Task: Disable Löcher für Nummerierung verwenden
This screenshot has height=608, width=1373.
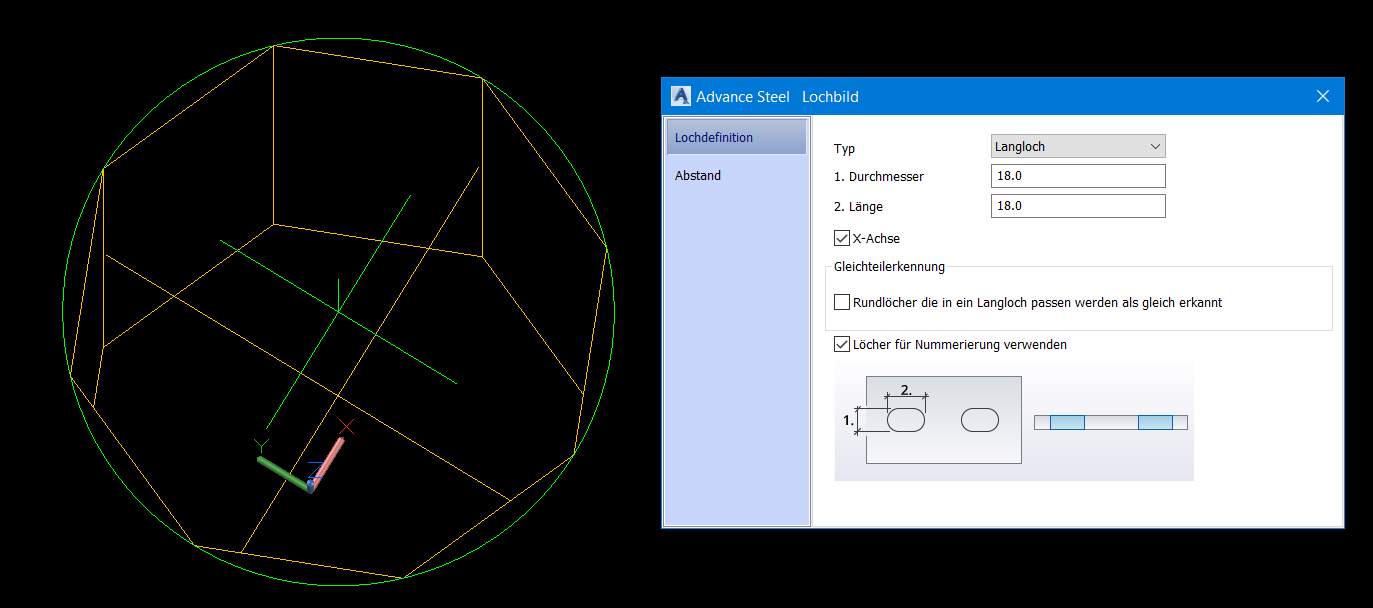Action: (841, 344)
